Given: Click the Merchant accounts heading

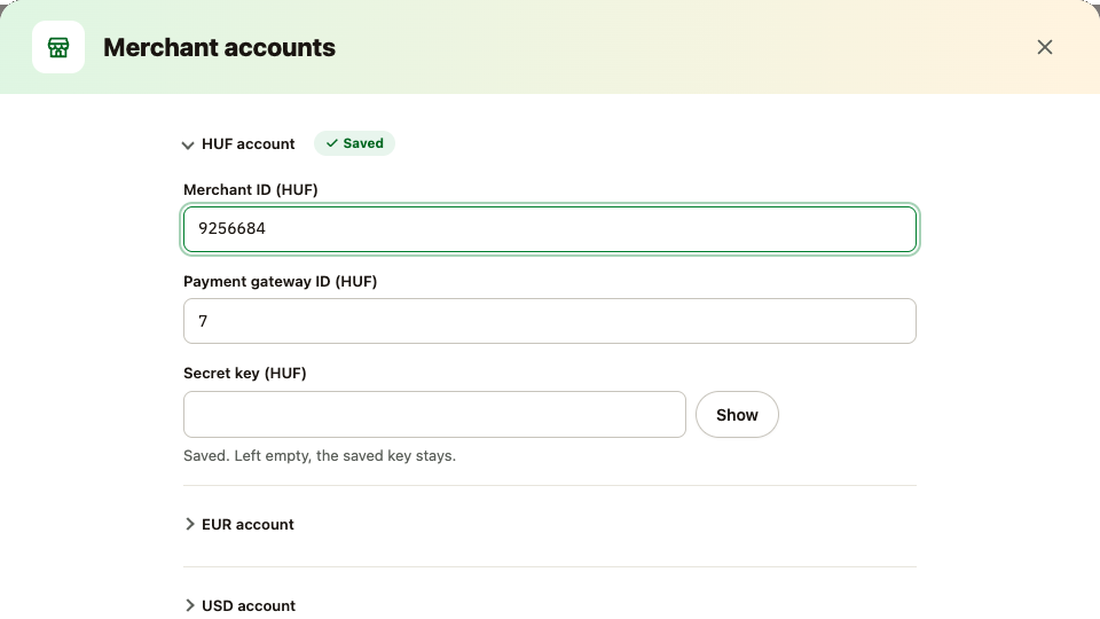Looking at the screenshot, I should pyautogui.click(x=220, y=47).
